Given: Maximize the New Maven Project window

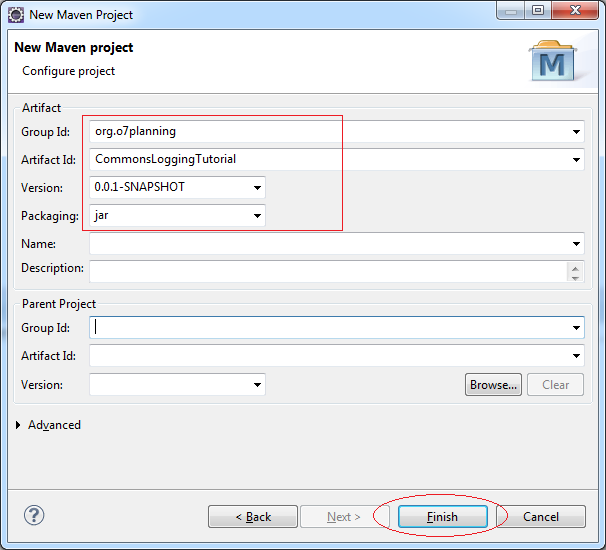Looking at the screenshot, I should (538, 11).
